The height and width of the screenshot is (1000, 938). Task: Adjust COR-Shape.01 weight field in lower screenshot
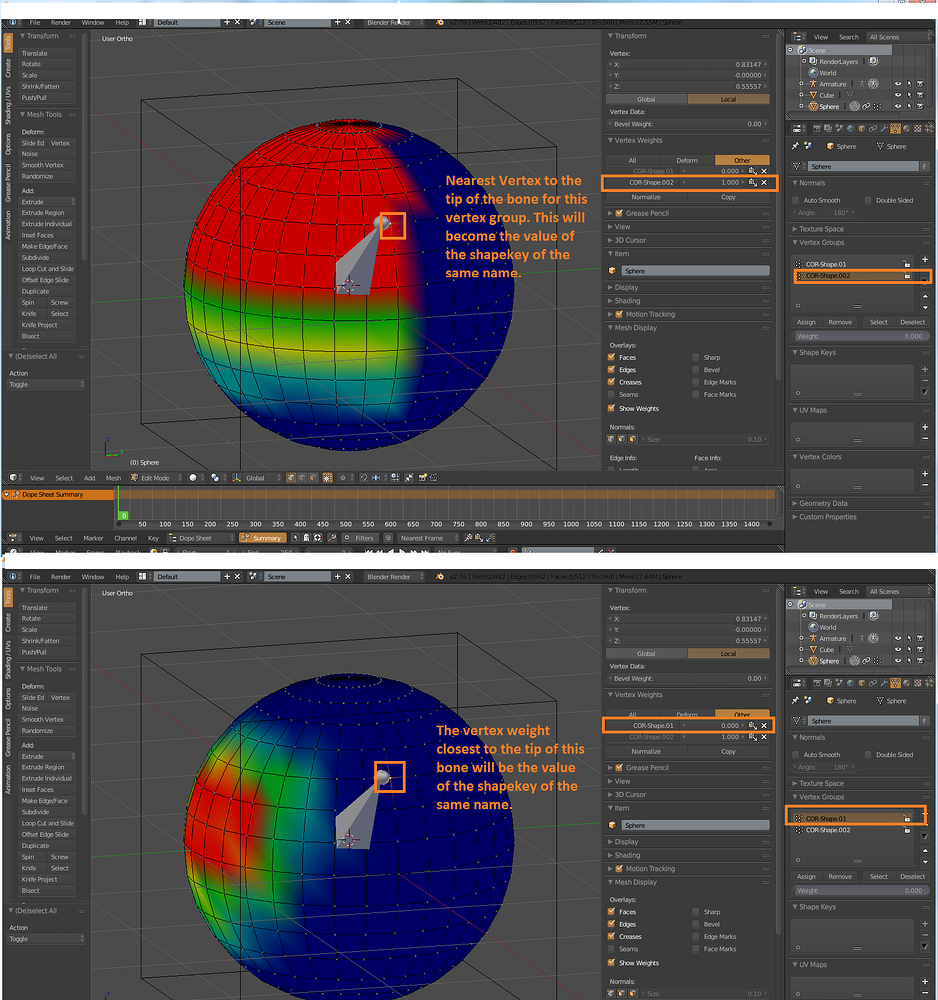coord(713,725)
